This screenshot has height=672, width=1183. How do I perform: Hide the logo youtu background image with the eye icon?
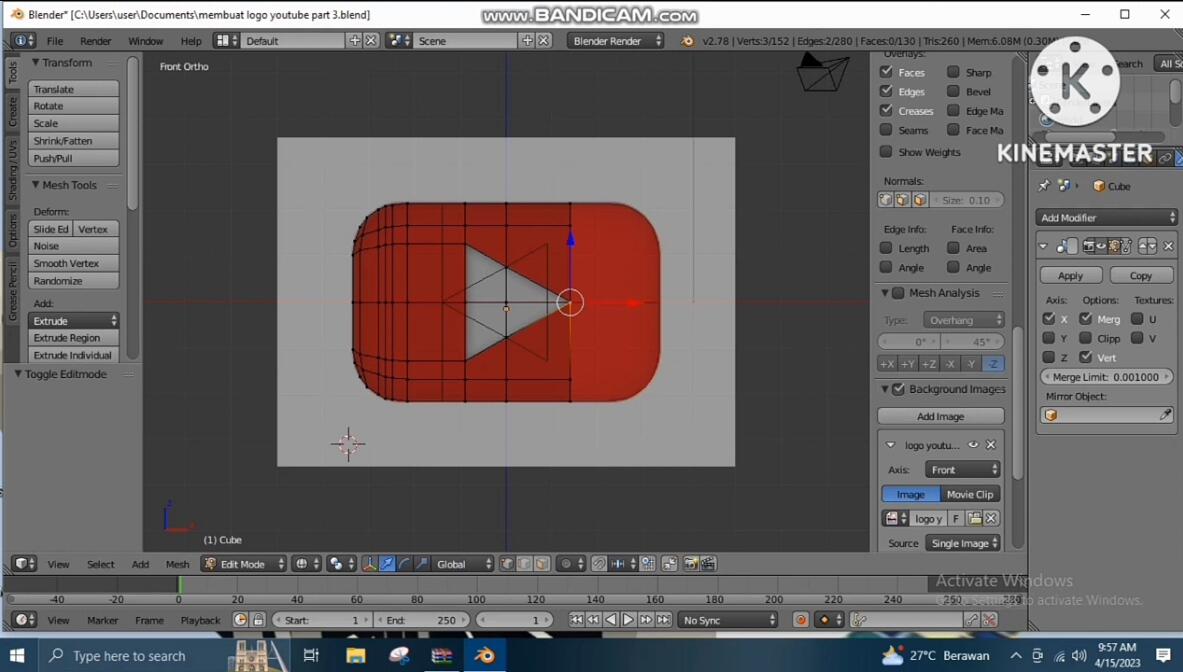[973, 445]
